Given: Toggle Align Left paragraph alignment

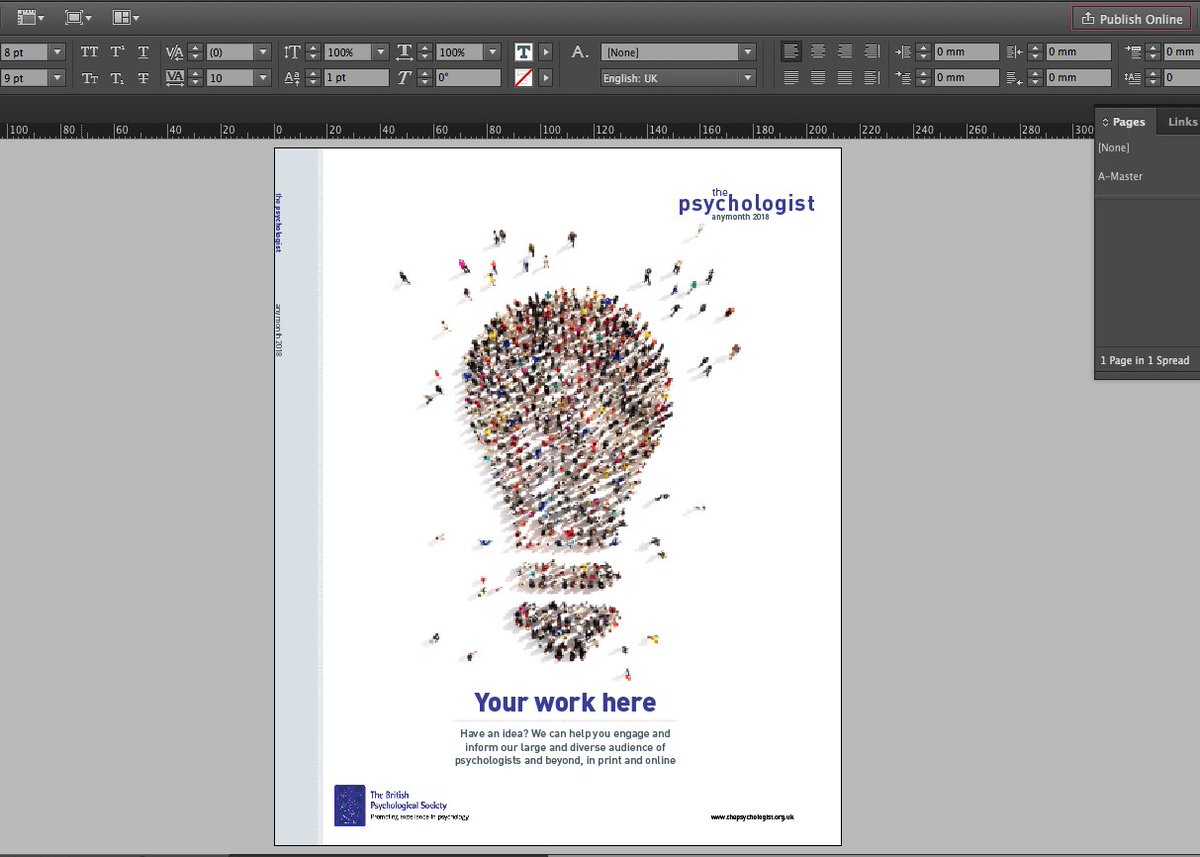Looking at the screenshot, I should 792,52.
